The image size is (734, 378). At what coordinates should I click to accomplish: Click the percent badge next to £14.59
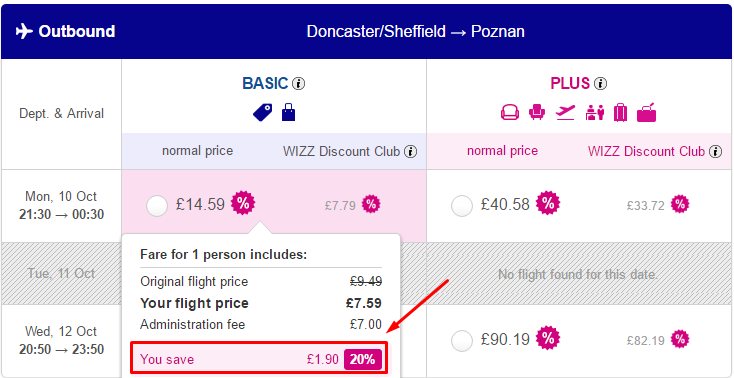coord(243,203)
